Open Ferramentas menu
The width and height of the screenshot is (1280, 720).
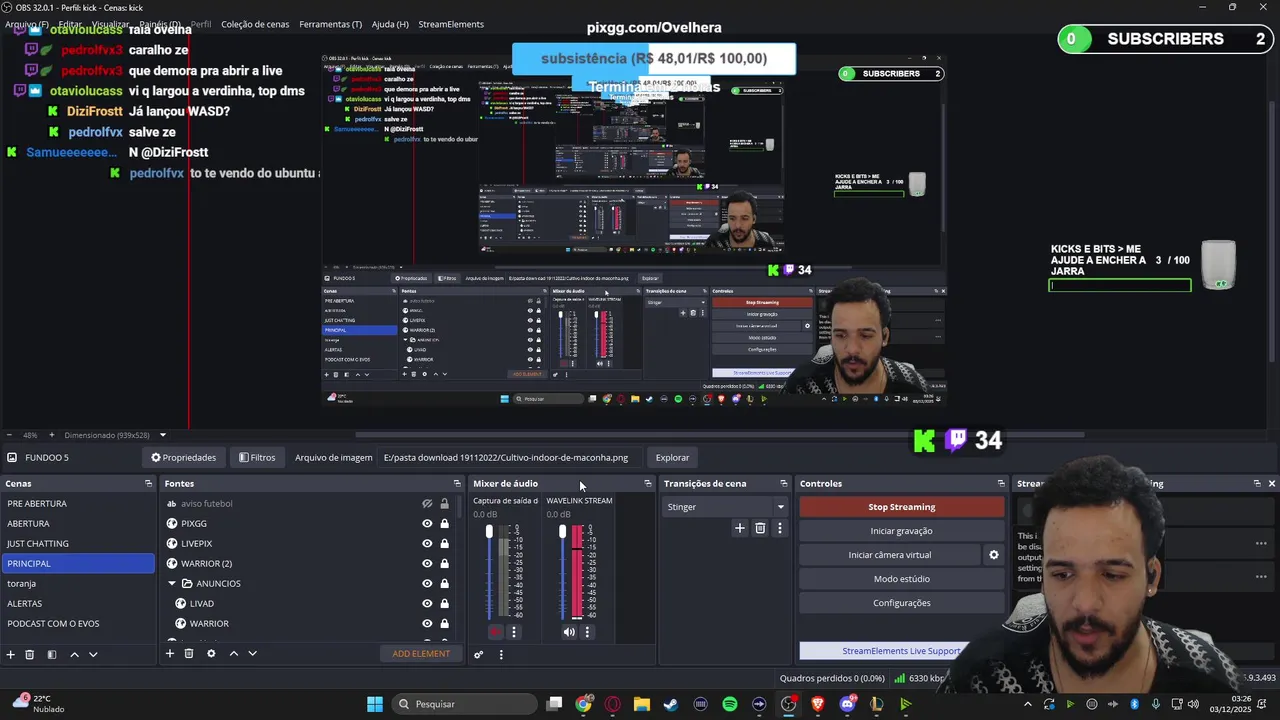(331, 24)
